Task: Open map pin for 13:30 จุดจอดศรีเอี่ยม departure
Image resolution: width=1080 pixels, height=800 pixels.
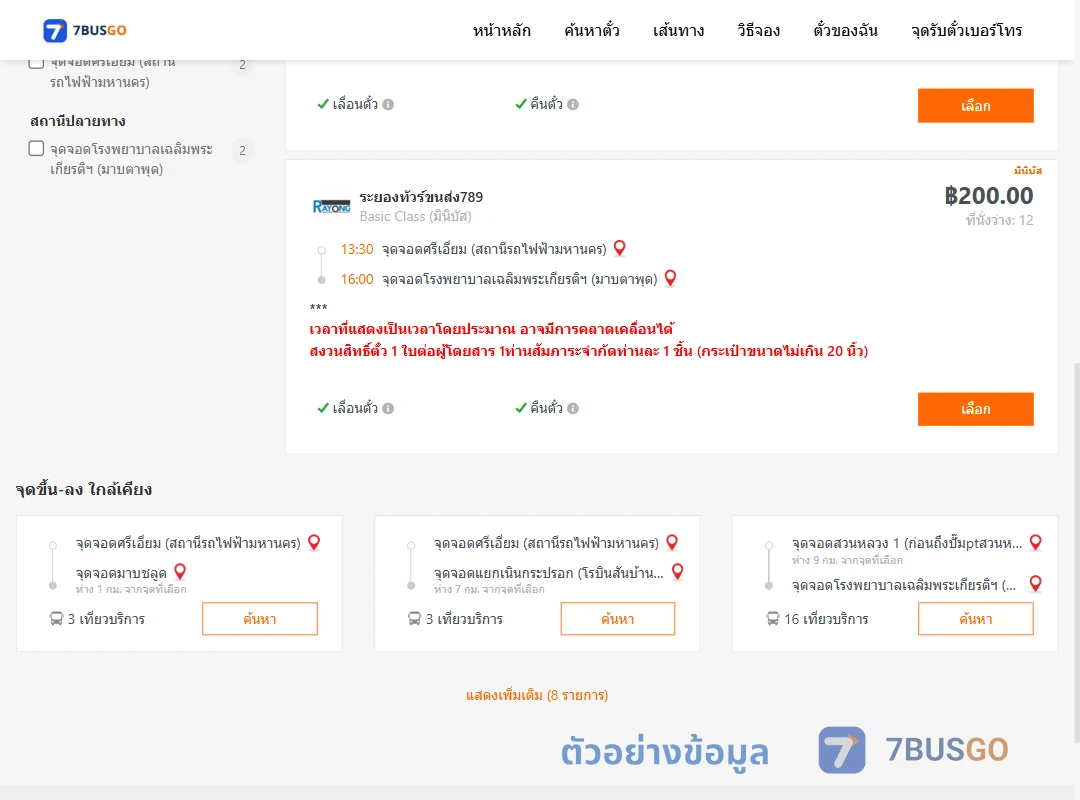Action: pyautogui.click(x=620, y=248)
